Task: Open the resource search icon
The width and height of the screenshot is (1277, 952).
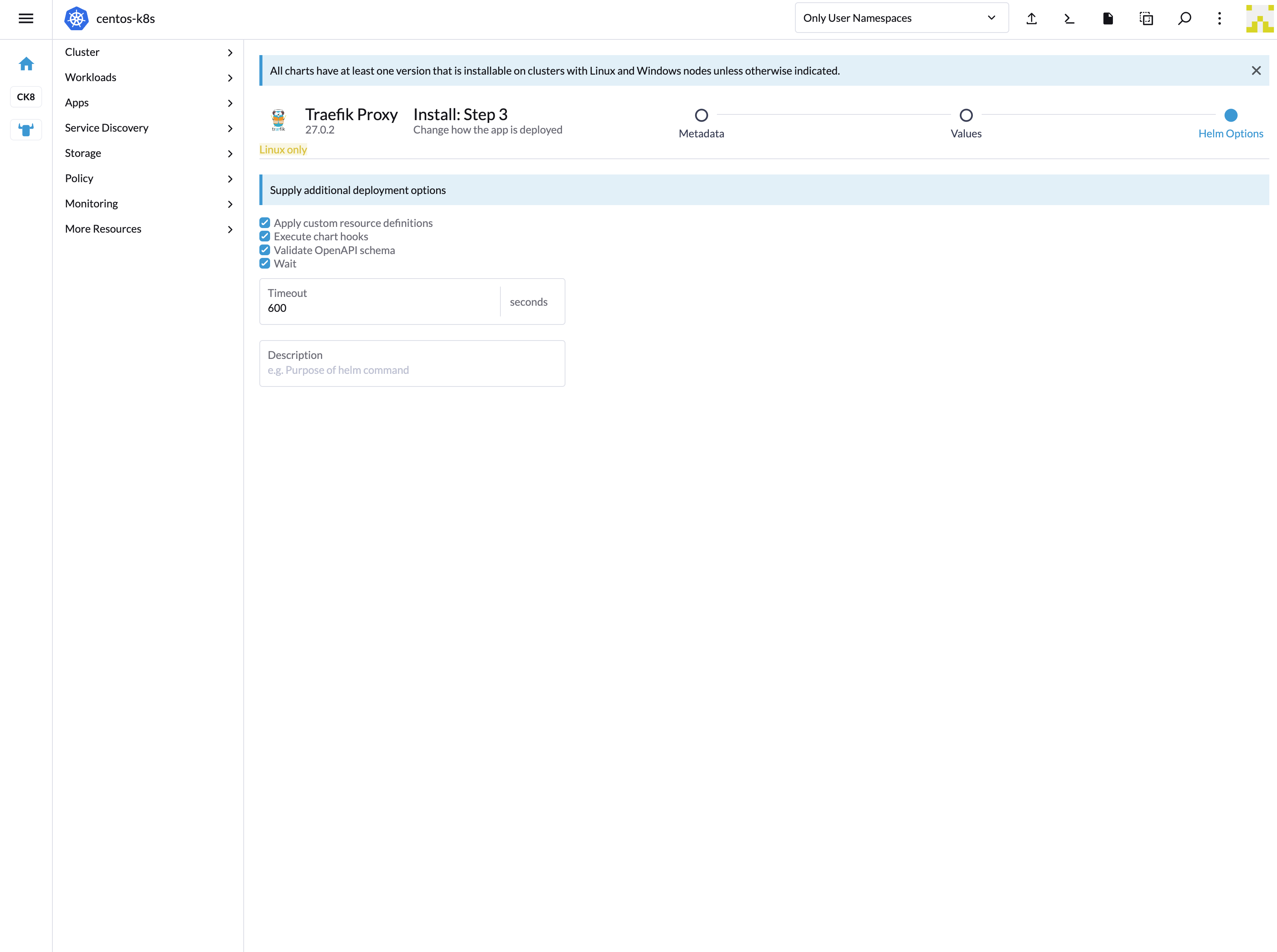Action: 1184,18
